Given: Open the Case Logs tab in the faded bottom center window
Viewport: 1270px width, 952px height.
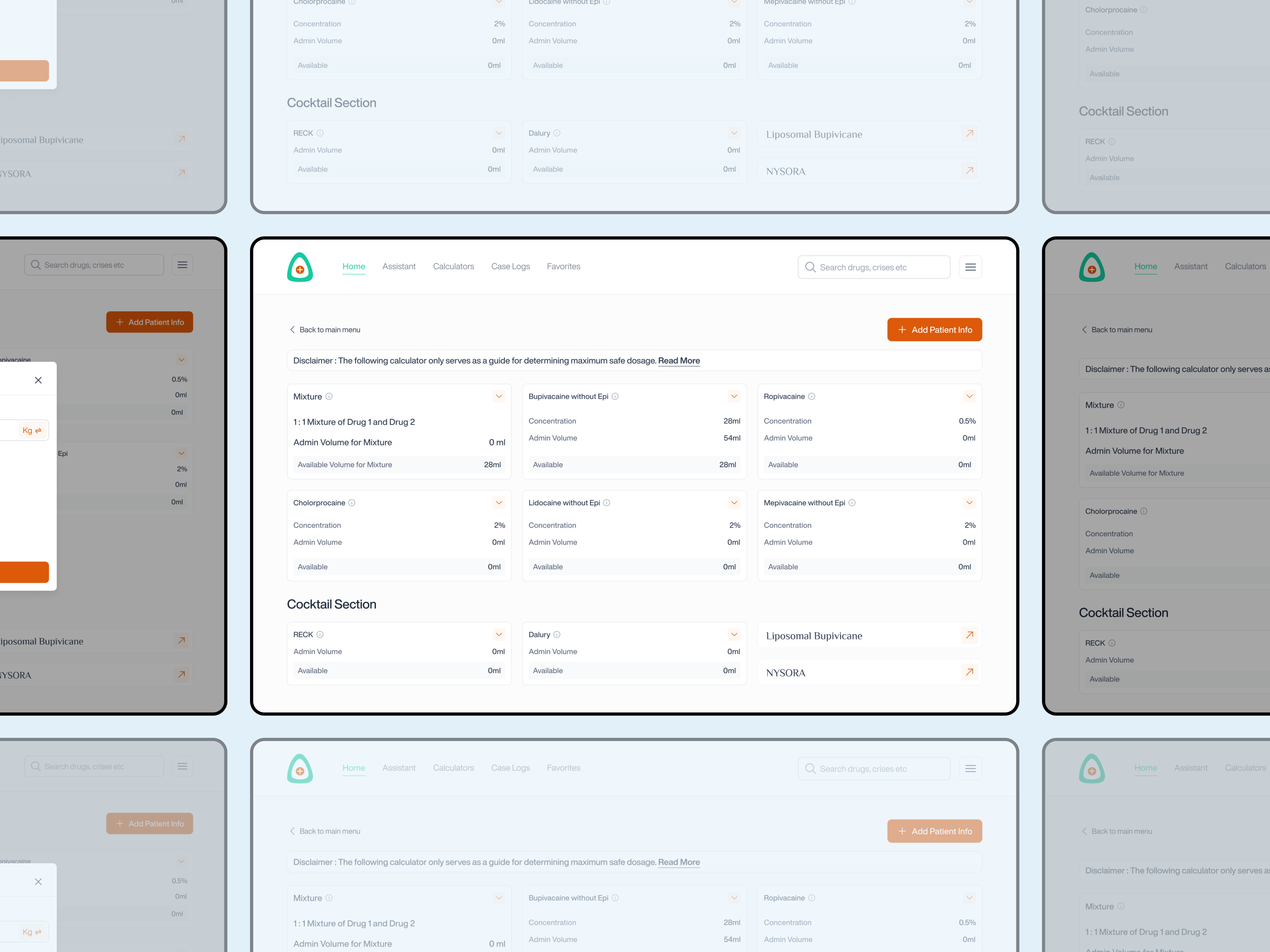Looking at the screenshot, I should tap(510, 768).
